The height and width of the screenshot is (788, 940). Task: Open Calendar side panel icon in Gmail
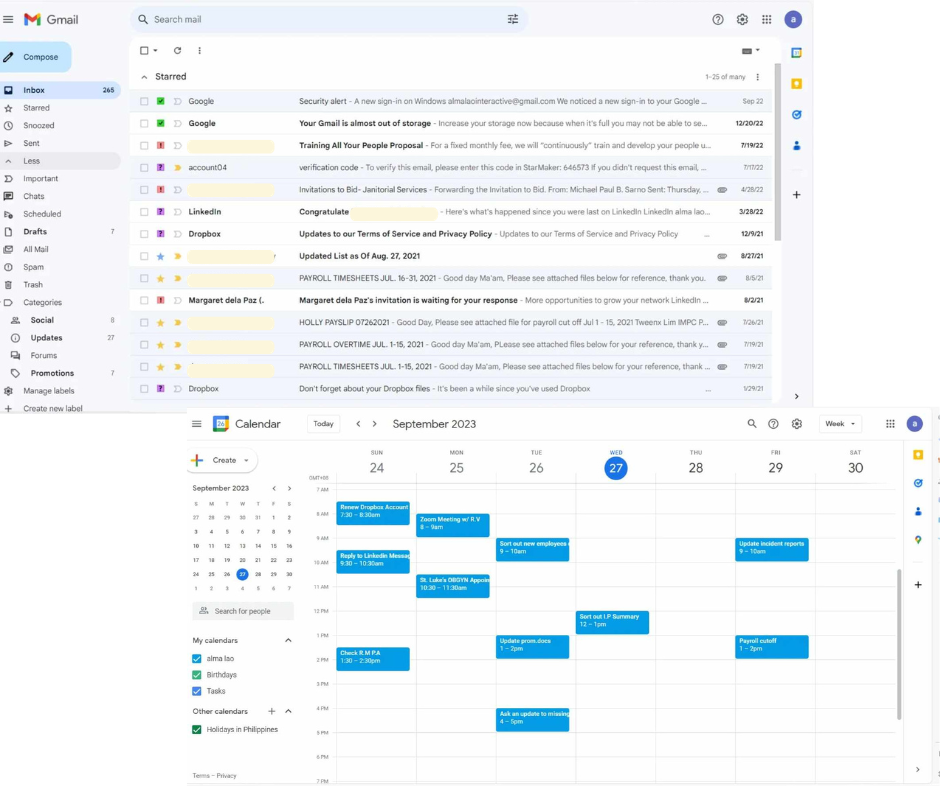796,53
